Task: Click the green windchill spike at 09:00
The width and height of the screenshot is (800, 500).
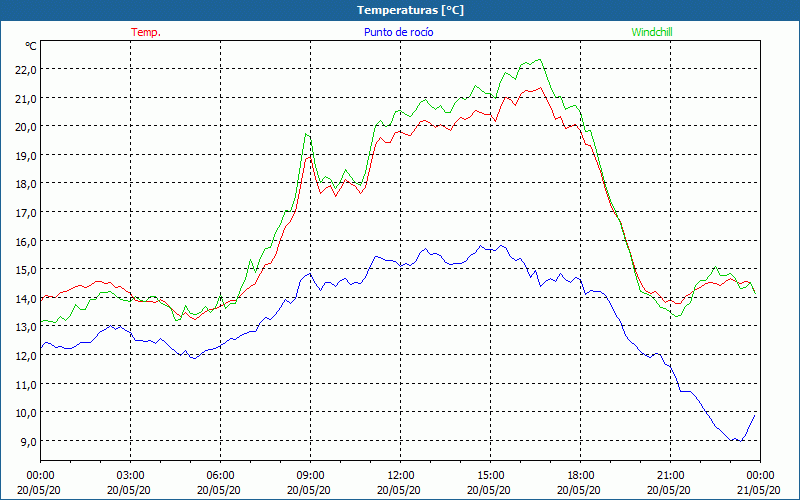Action: point(306,134)
